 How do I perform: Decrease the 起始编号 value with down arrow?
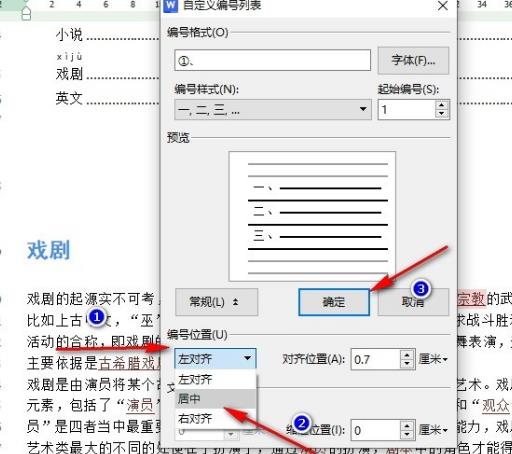442,114
